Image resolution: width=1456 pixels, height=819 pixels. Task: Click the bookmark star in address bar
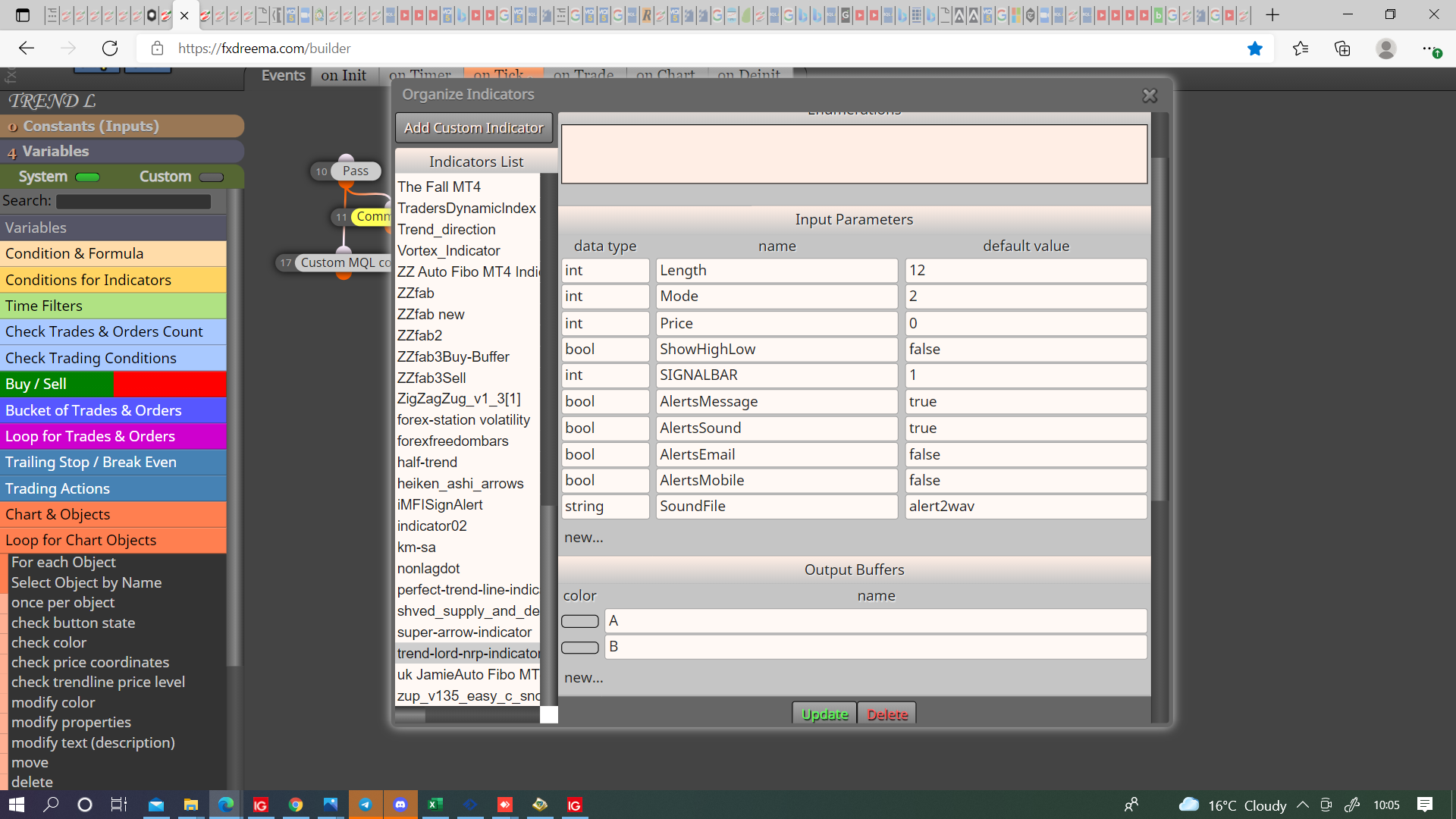coord(1255,49)
